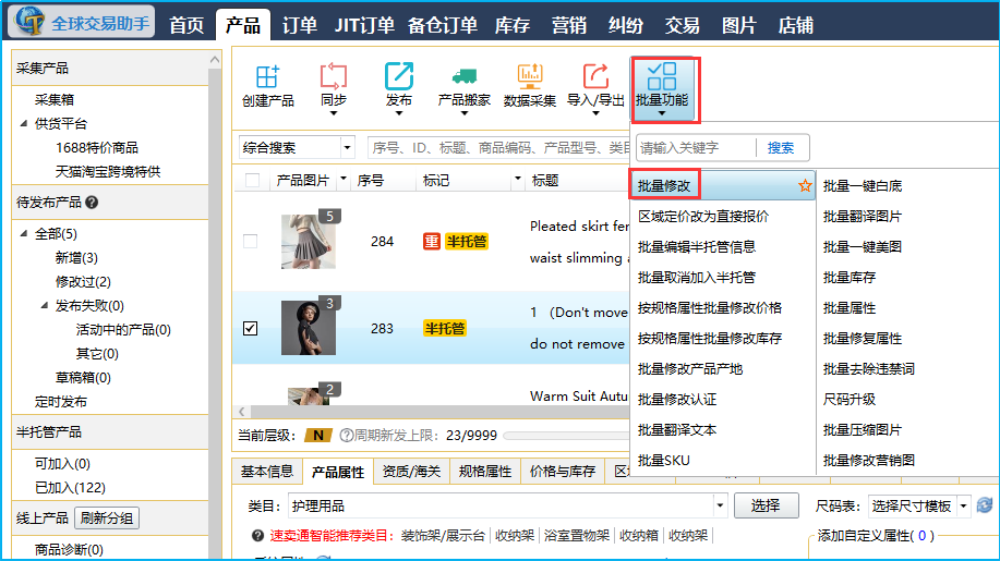Click recommended category 浴室置物架
The height and width of the screenshot is (561, 1000).
(x=577, y=536)
